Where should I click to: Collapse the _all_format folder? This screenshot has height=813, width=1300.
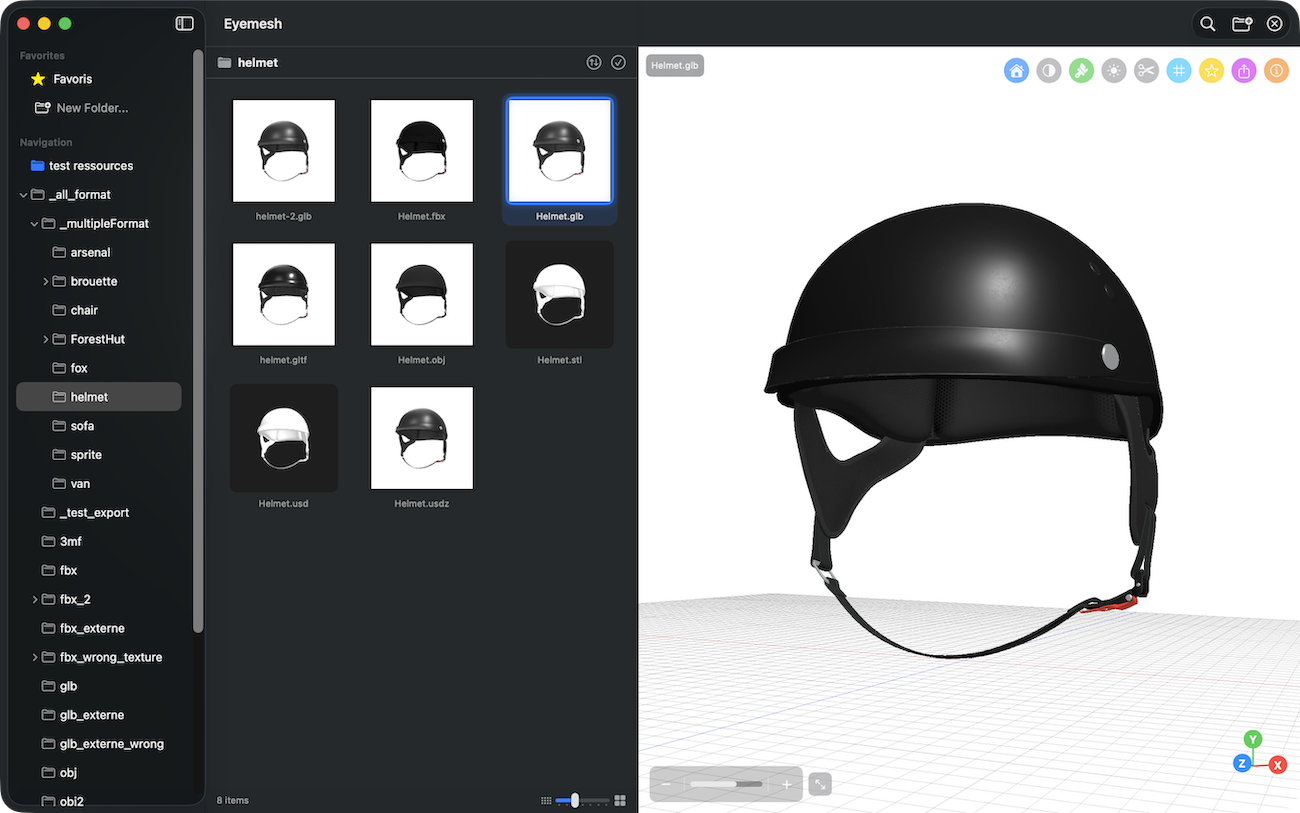tap(22, 194)
